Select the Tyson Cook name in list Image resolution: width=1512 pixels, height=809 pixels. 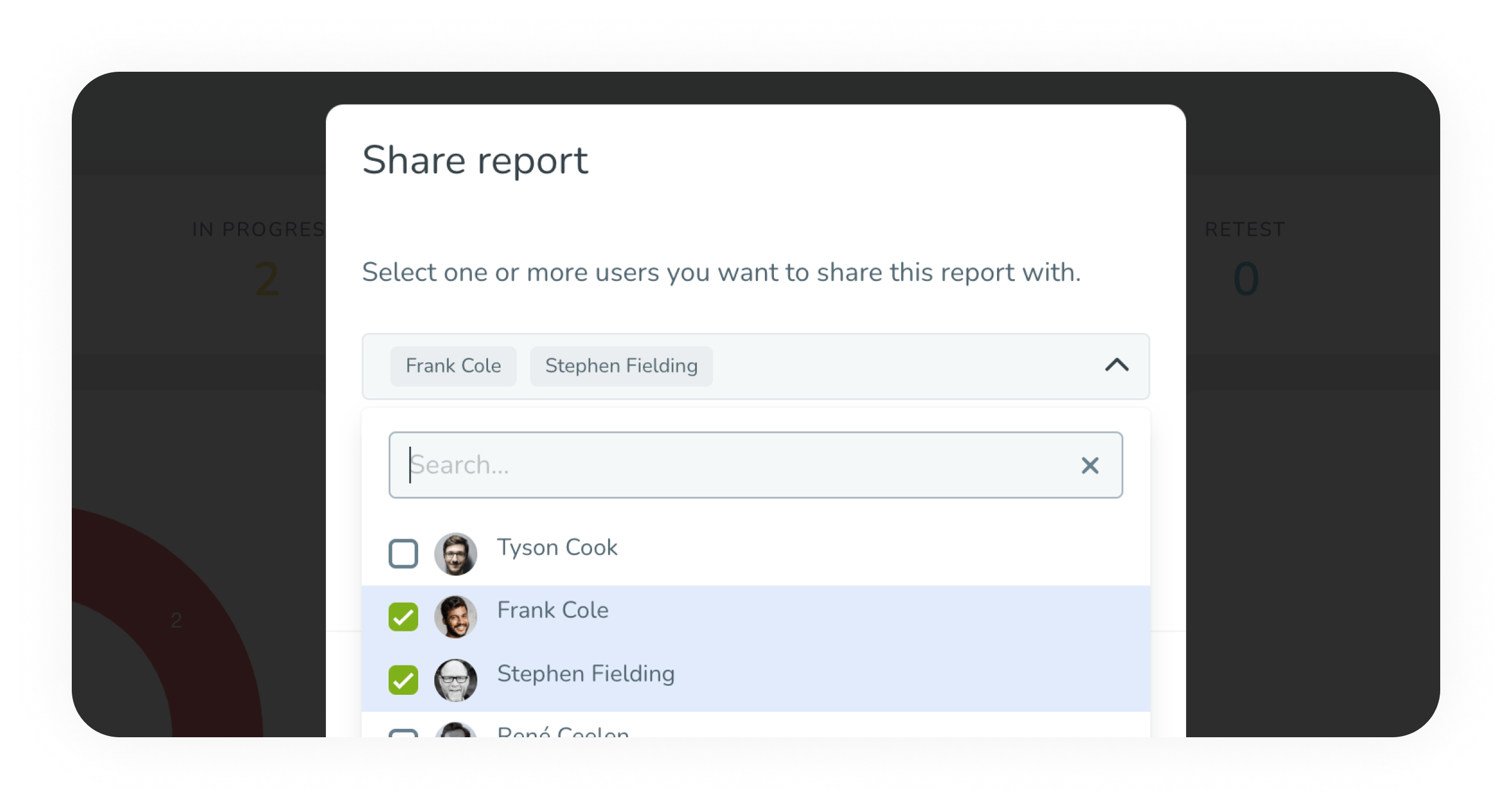coord(557,548)
